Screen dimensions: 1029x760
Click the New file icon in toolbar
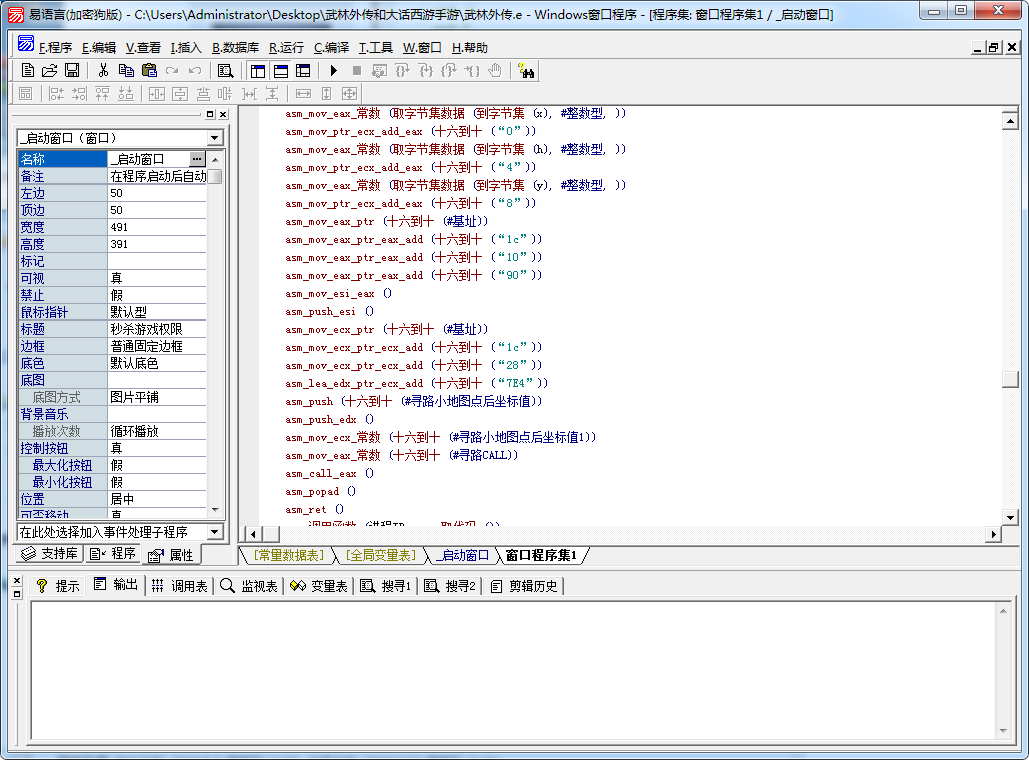click(28, 70)
